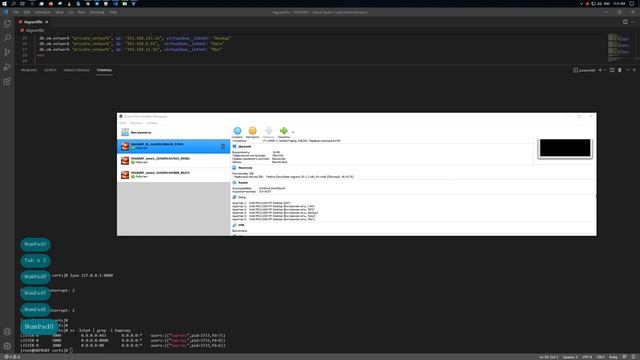Open the notification center icon in system tray
Viewport: 640px width, 360px height.
point(632,3)
